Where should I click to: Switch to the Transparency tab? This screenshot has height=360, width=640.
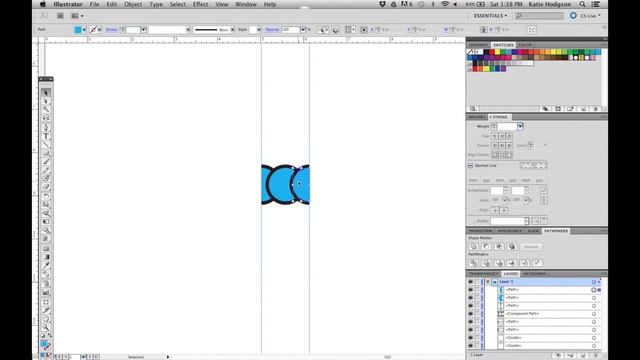tap(483, 274)
